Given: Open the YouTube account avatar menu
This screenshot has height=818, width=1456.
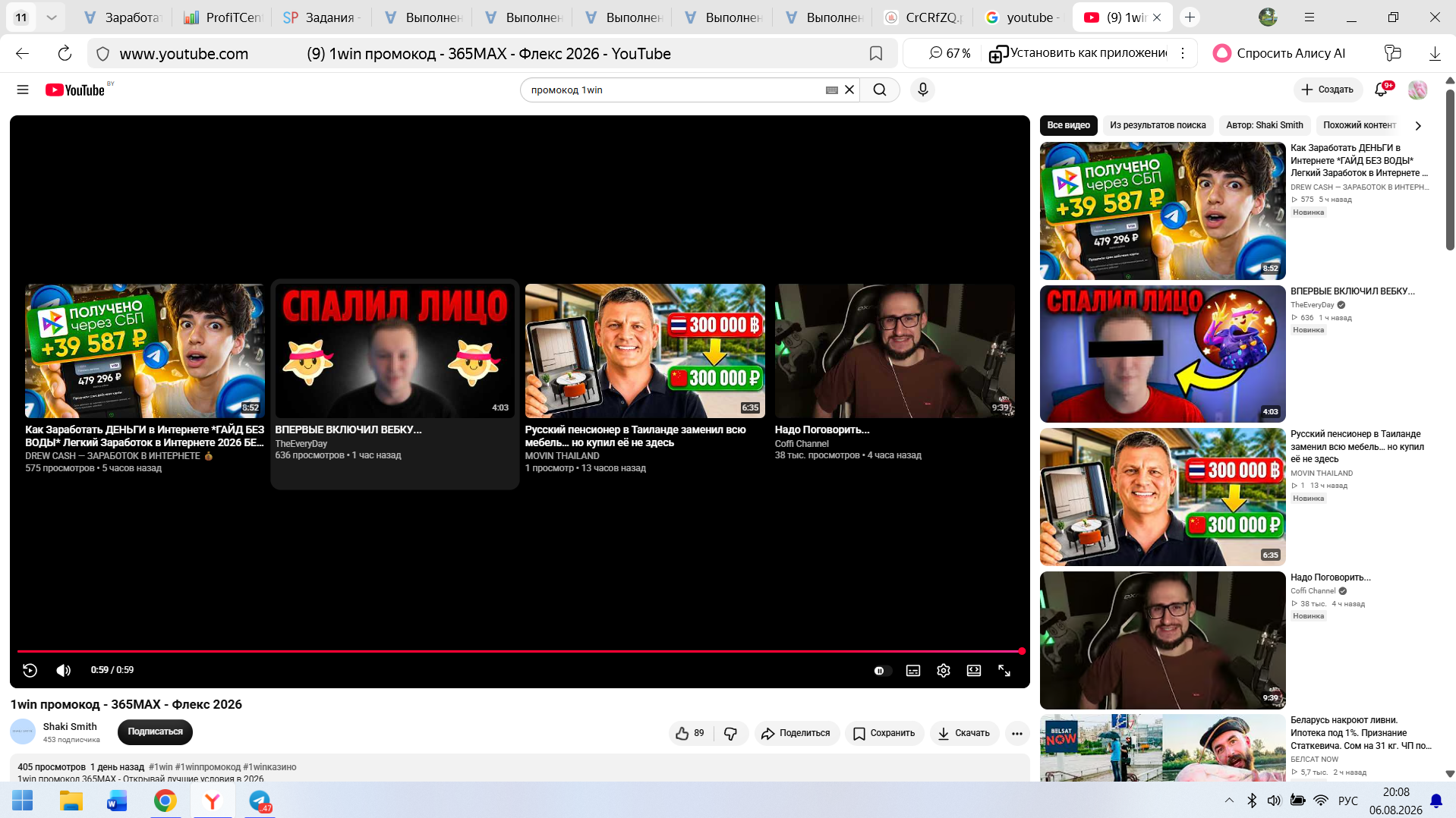Looking at the screenshot, I should [x=1417, y=90].
